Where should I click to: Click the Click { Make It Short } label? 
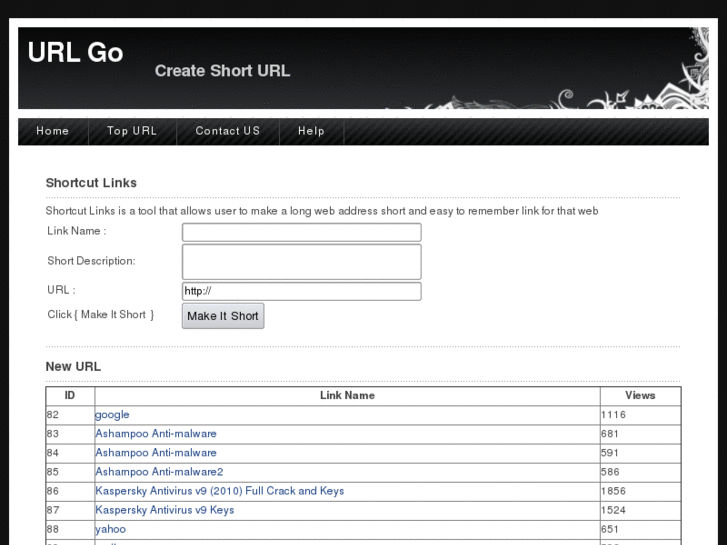click(x=101, y=314)
